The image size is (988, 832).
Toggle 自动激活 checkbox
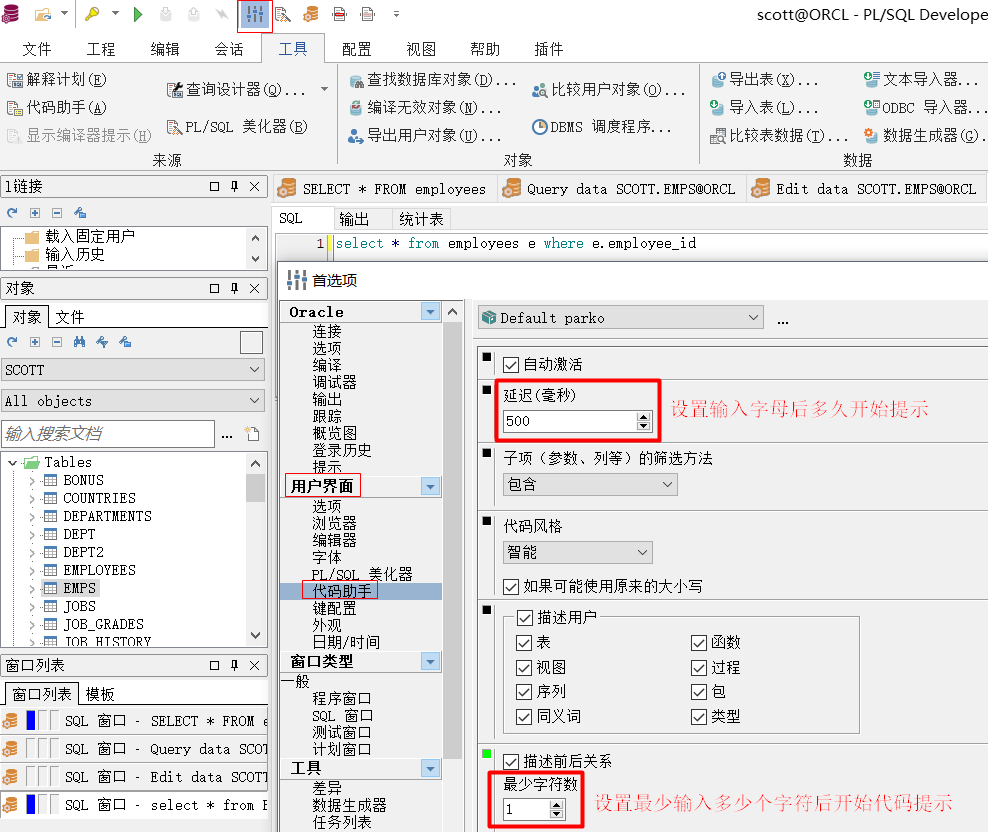511,365
